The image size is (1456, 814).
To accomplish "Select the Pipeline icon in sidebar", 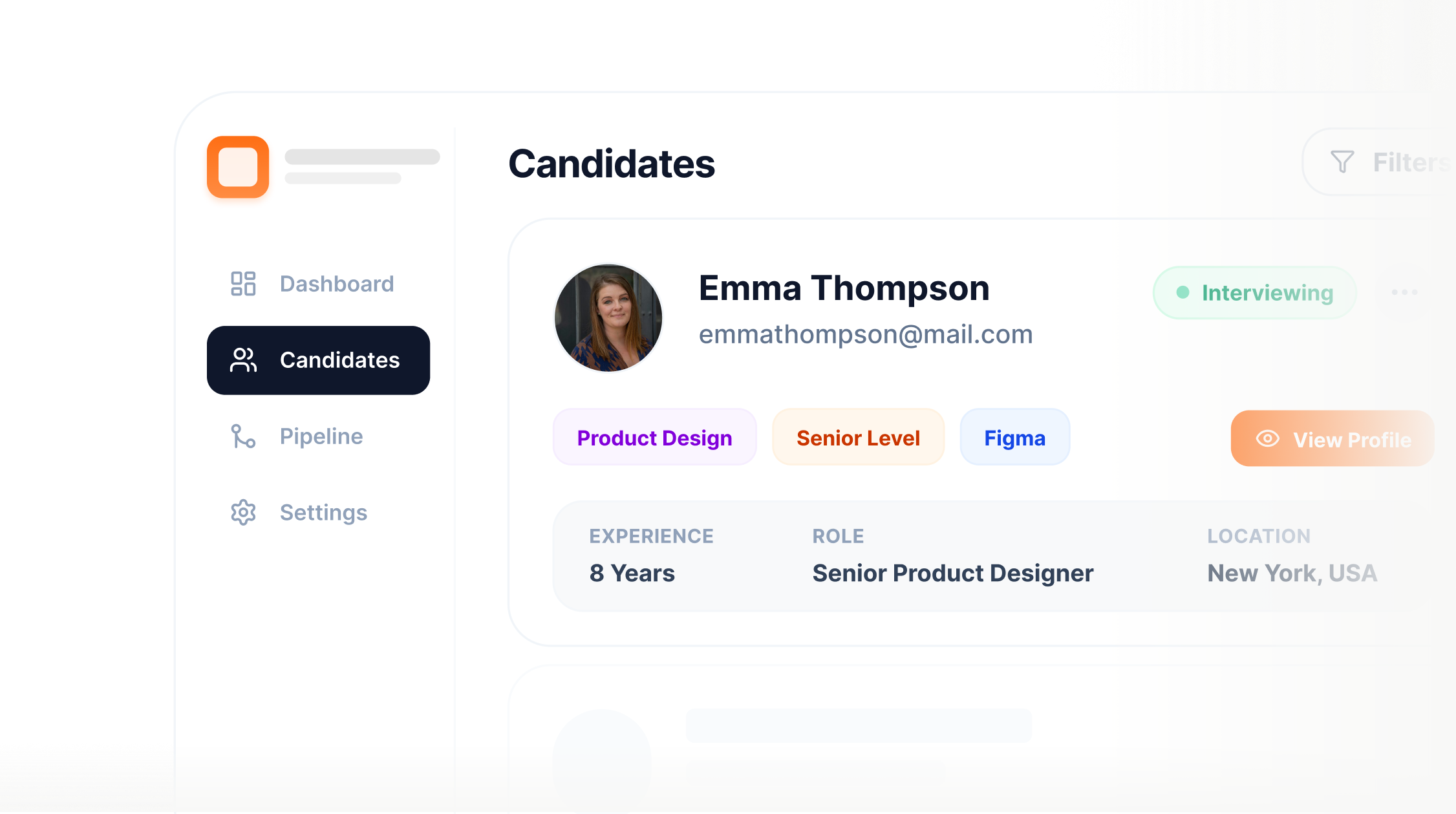I will [x=242, y=436].
